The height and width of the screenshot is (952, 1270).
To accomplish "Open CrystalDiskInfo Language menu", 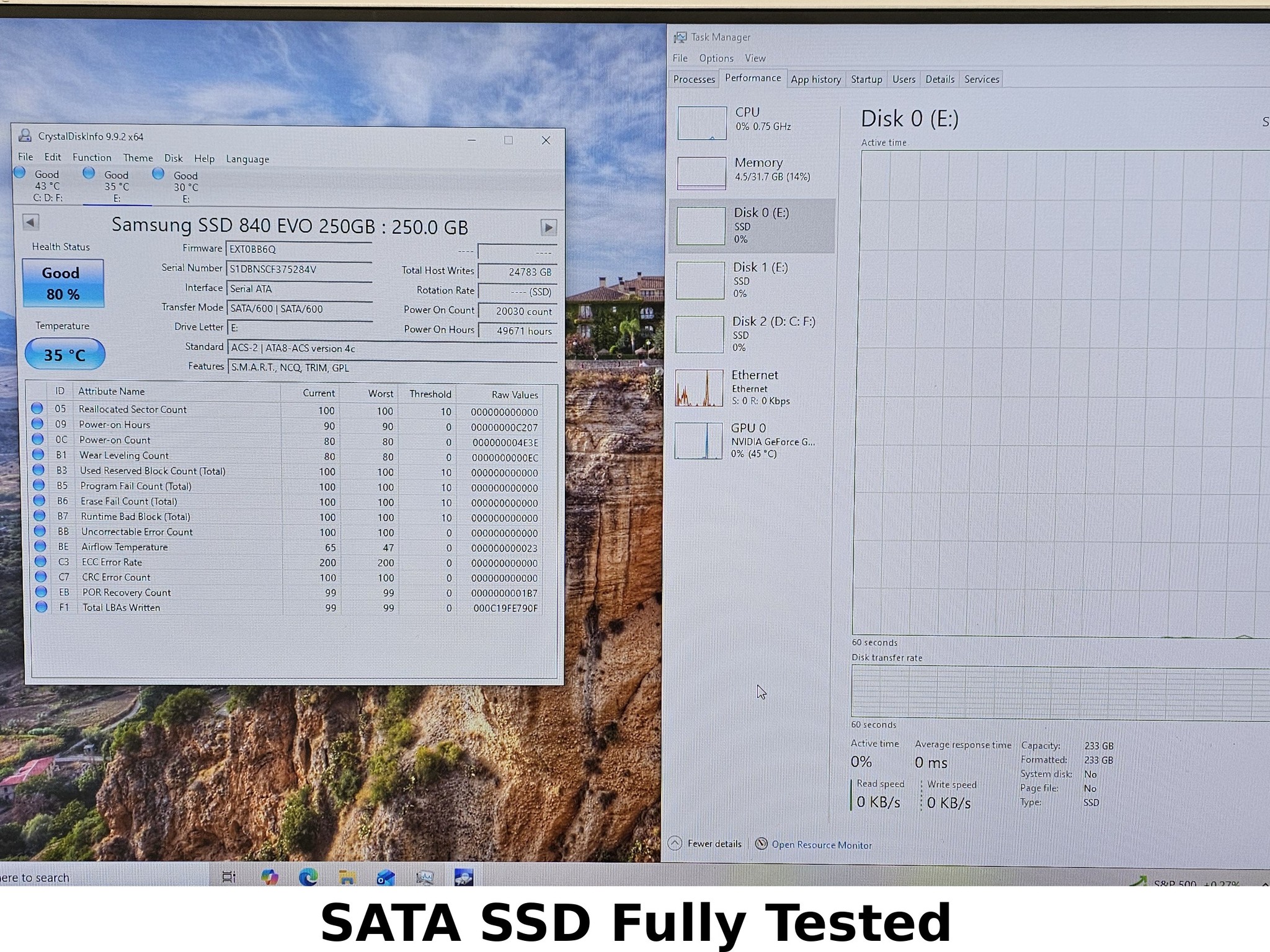I will (x=247, y=159).
